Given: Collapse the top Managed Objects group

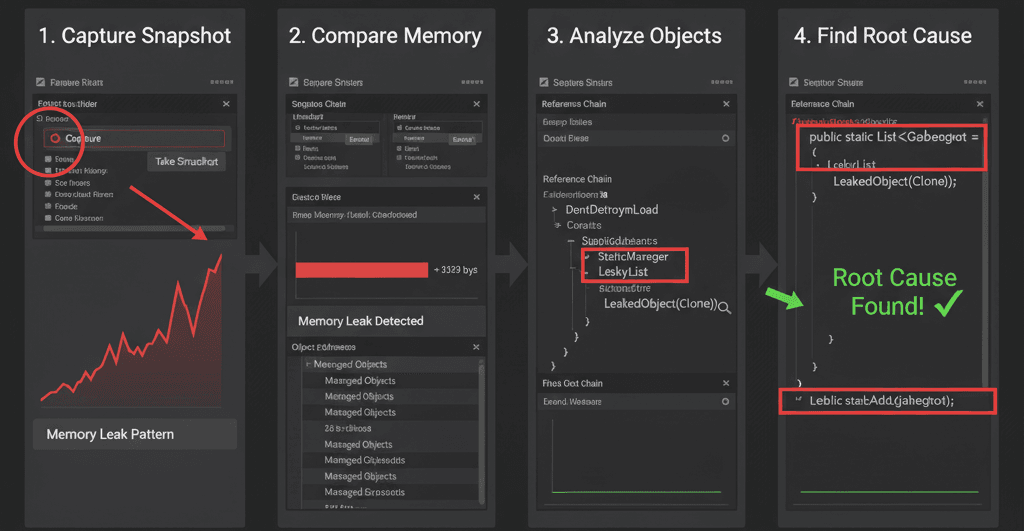Looking at the screenshot, I should pyautogui.click(x=308, y=364).
